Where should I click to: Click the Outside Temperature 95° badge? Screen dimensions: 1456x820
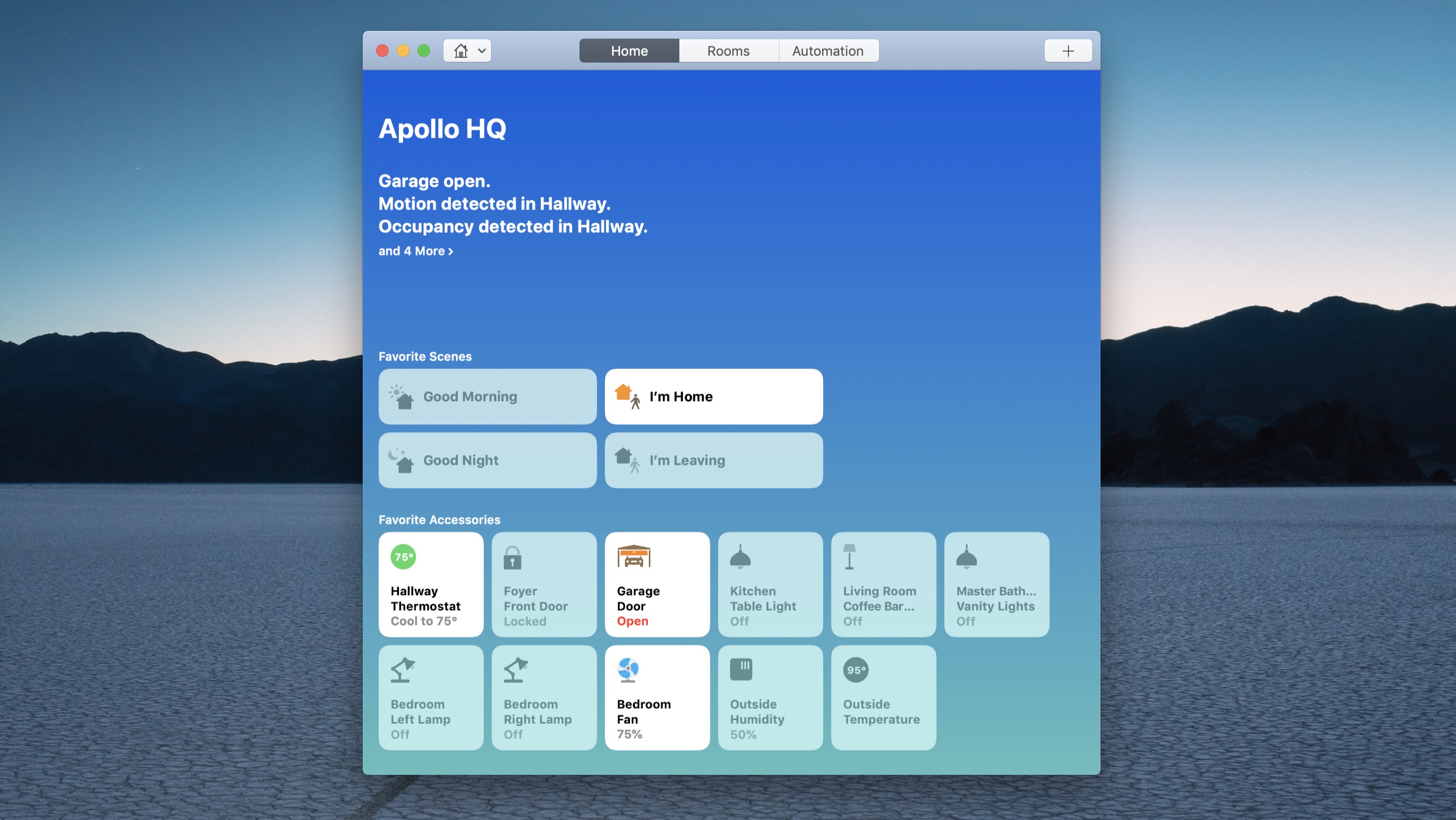point(855,670)
